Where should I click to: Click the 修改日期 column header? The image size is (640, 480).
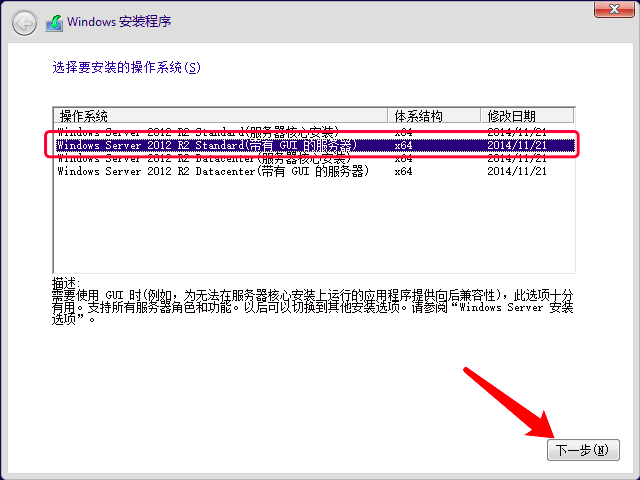coord(527,116)
